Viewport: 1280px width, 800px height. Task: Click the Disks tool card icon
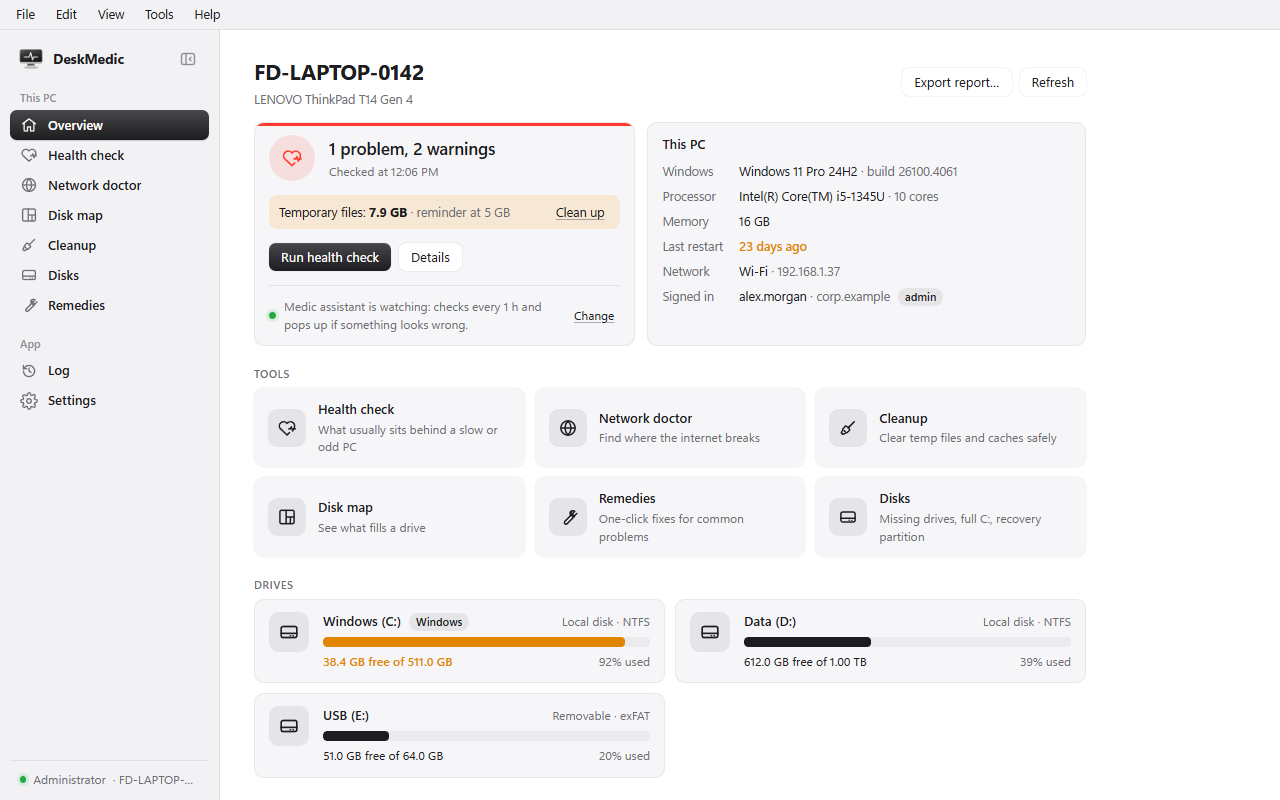coord(848,517)
